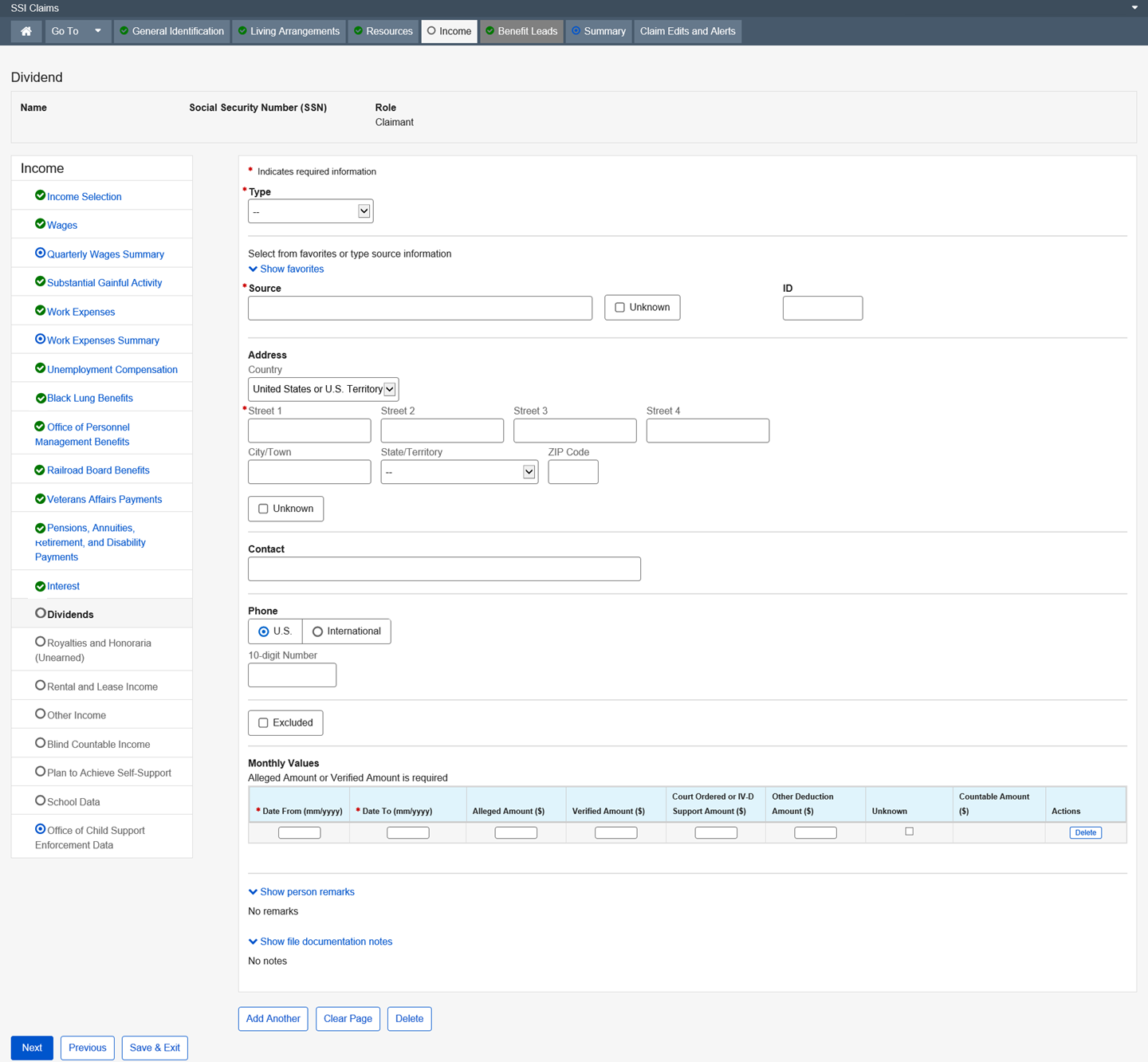This screenshot has height=1062, width=1148.
Task: Expand Show file documentation notes
Action: [x=320, y=942]
